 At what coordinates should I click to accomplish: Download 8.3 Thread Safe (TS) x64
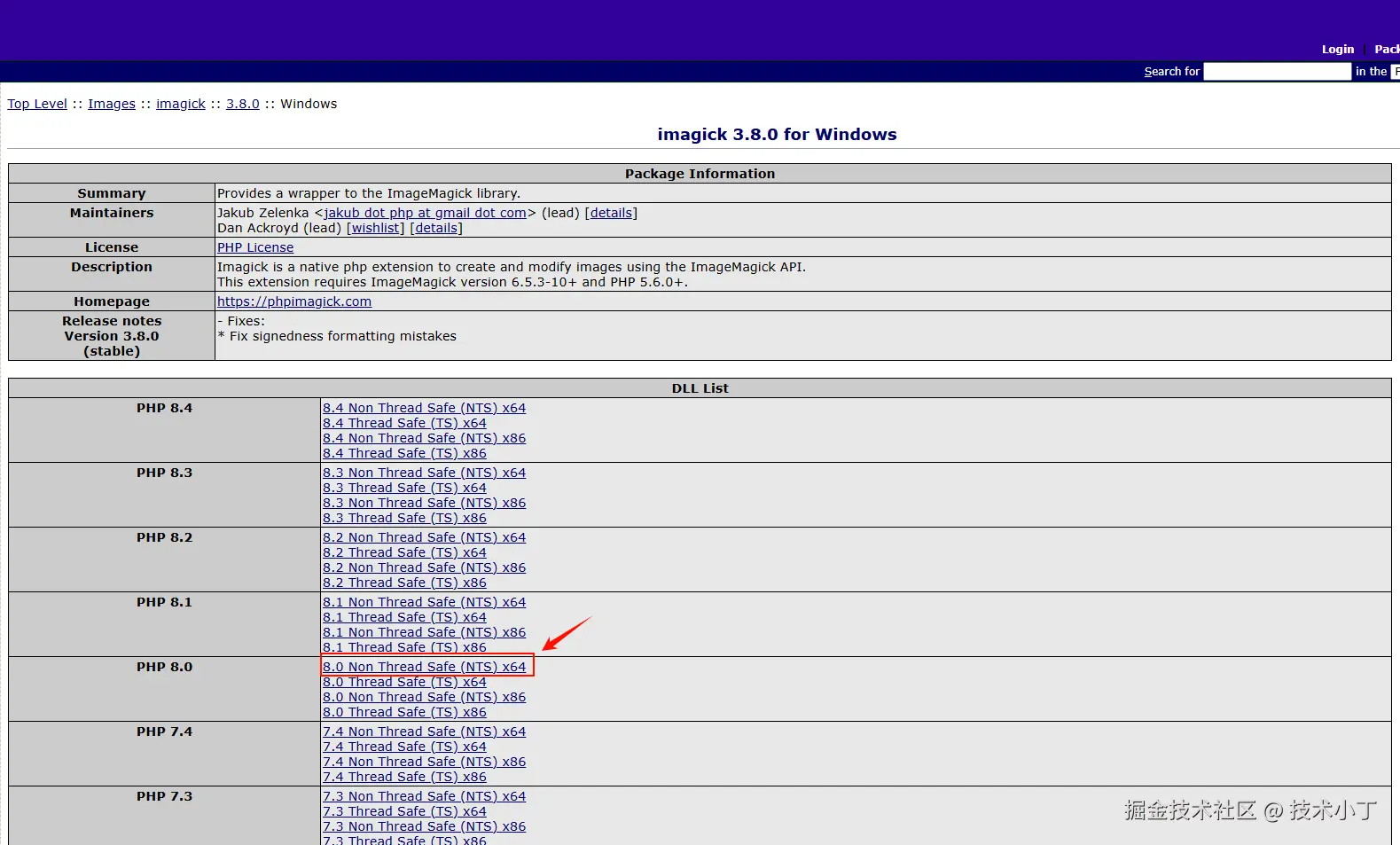click(x=404, y=488)
